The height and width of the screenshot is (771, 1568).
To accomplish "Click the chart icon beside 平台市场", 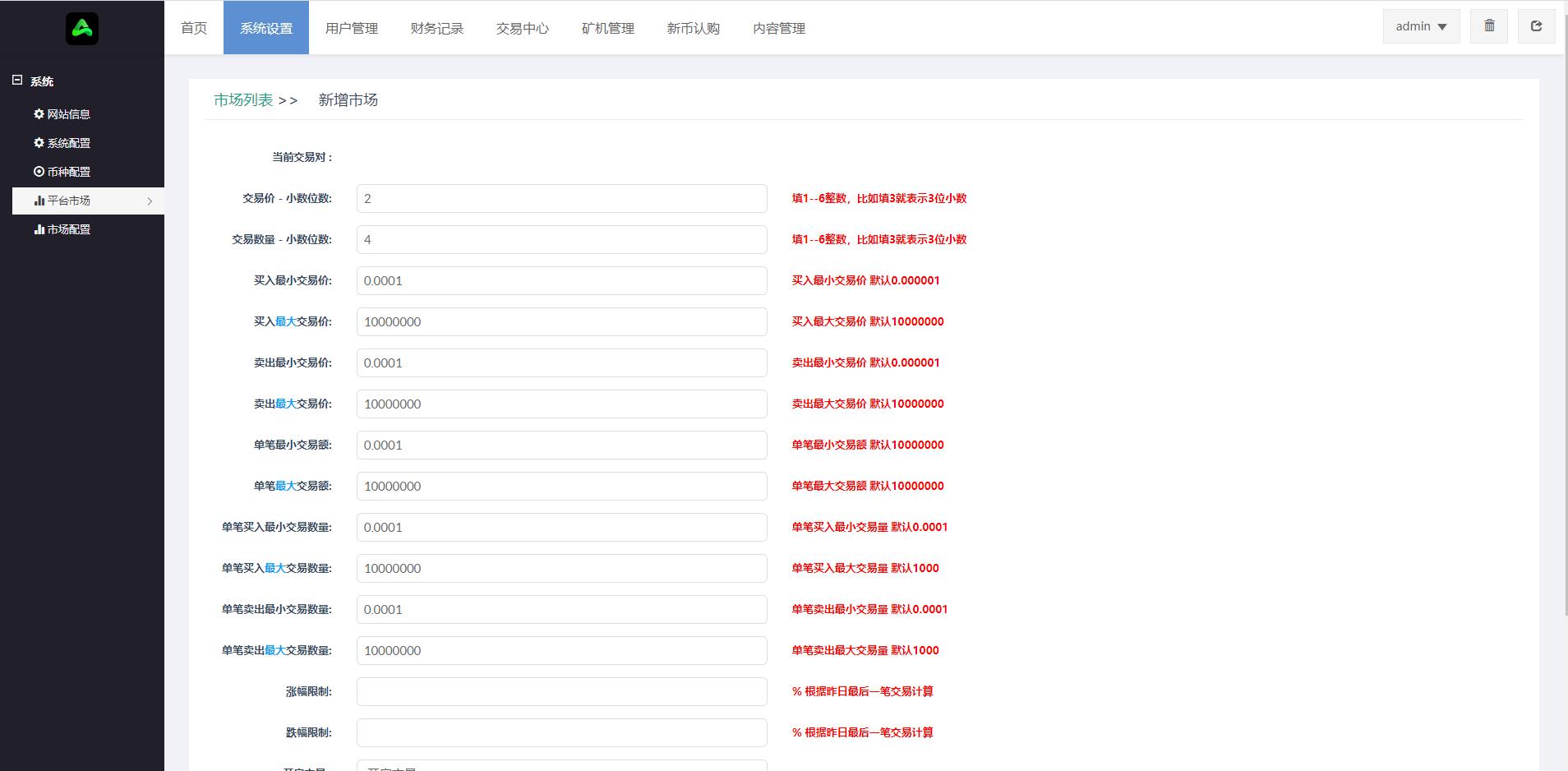I will click(41, 201).
